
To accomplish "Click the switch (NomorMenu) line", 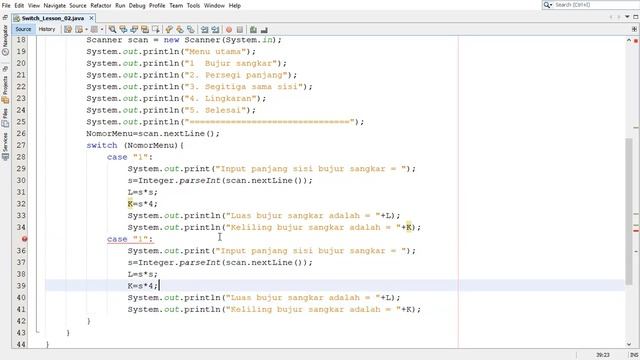I will click(135, 145).
